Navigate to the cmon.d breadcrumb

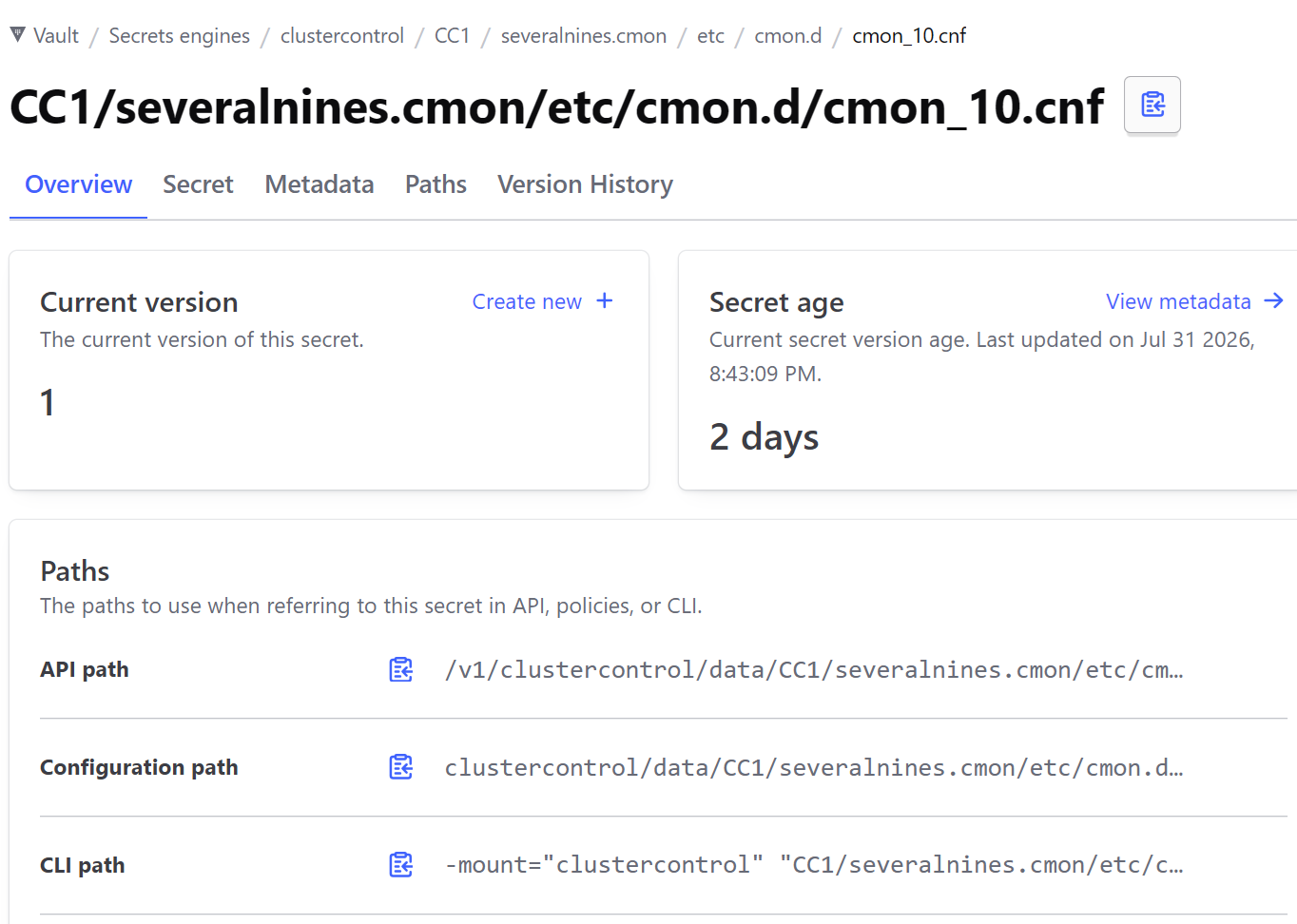(x=788, y=36)
